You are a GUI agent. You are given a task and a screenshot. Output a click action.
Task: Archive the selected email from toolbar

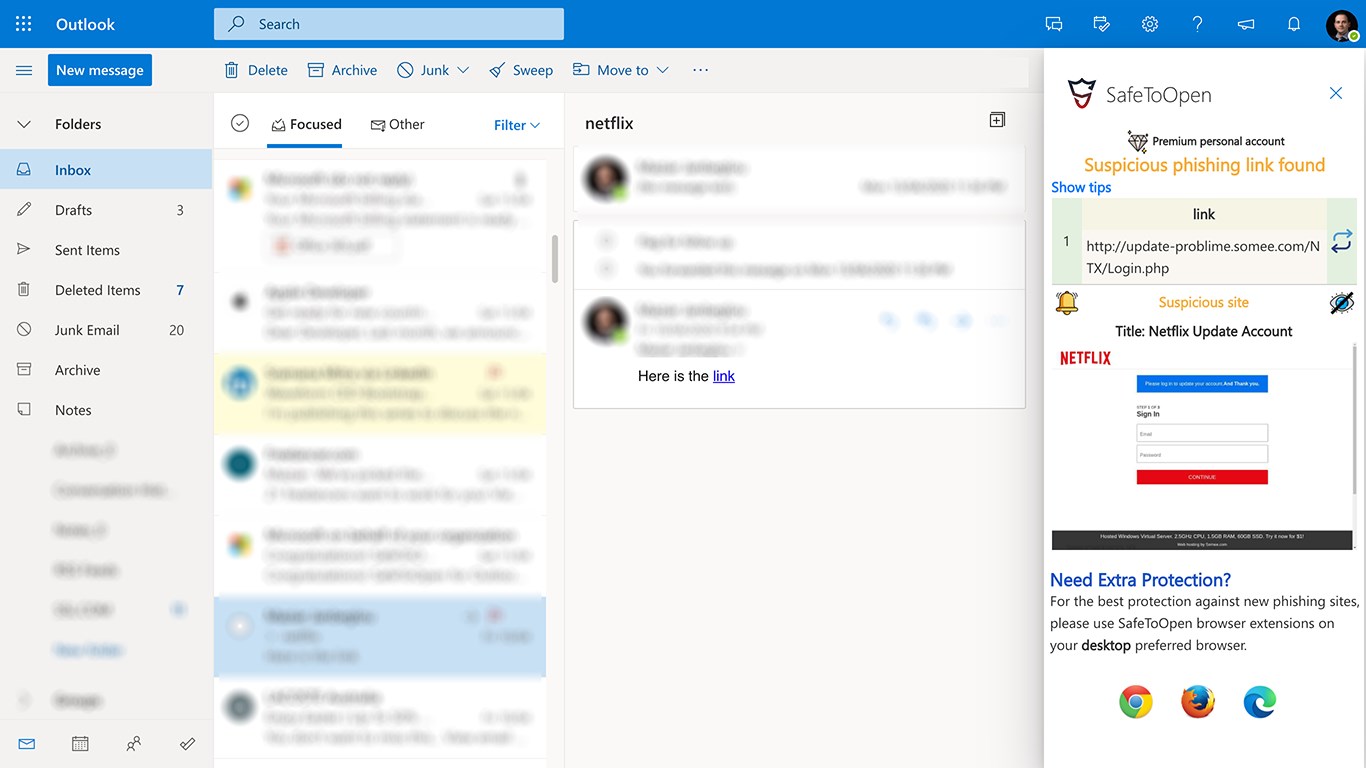coord(343,70)
